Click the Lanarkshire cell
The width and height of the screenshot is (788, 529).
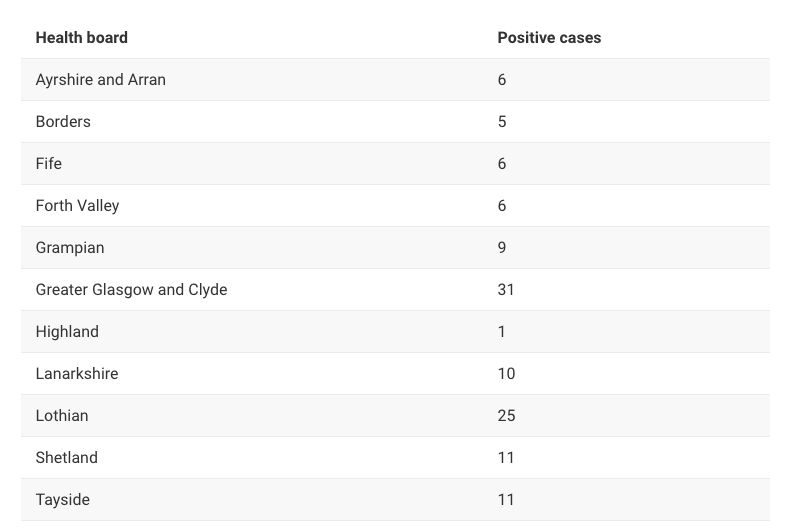(77, 374)
